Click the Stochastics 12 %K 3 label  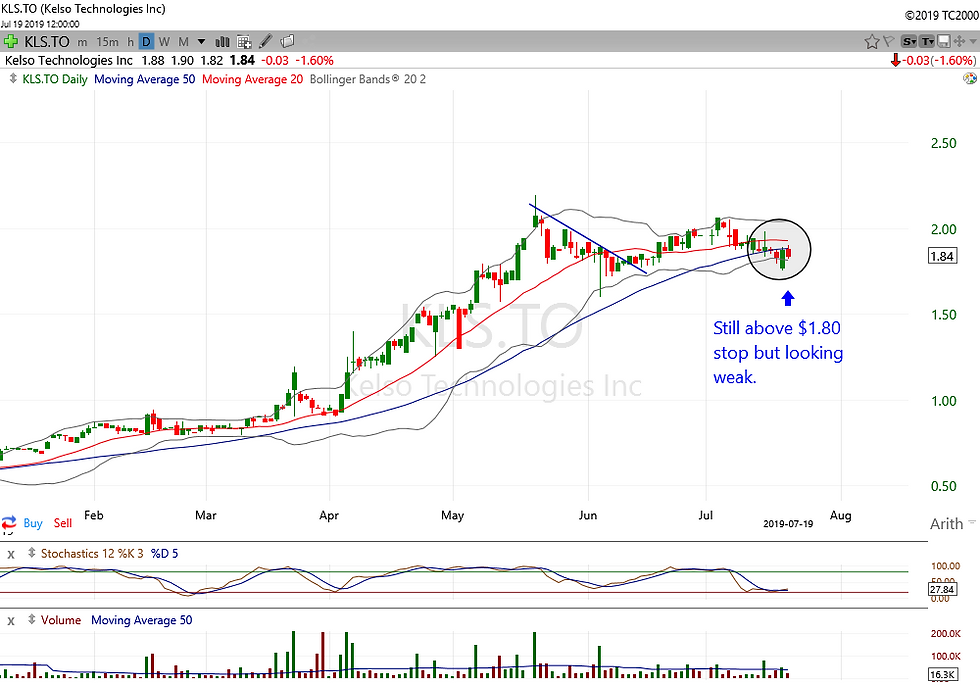coord(92,554)
